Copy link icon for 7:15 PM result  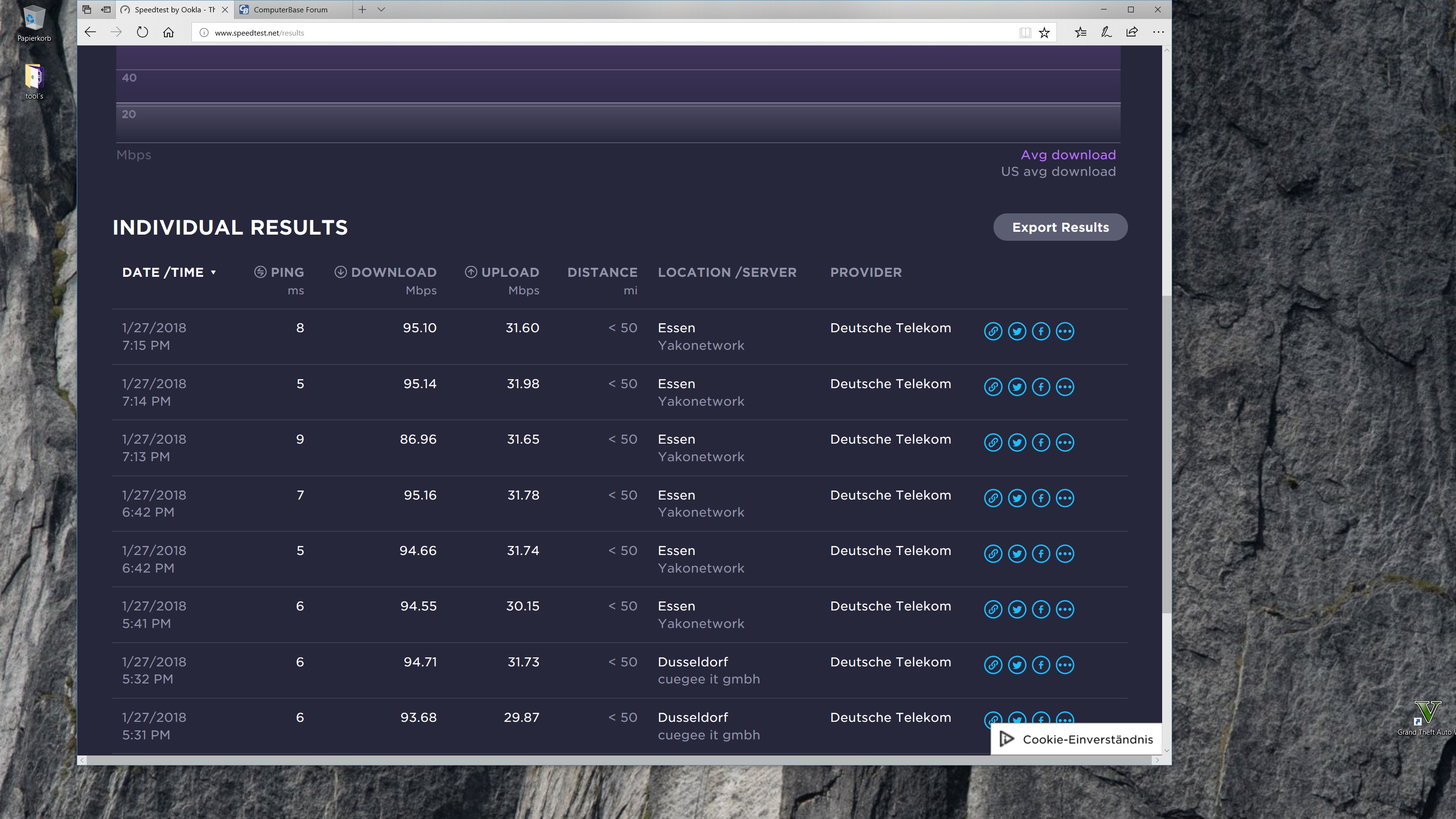pos(993,331)
